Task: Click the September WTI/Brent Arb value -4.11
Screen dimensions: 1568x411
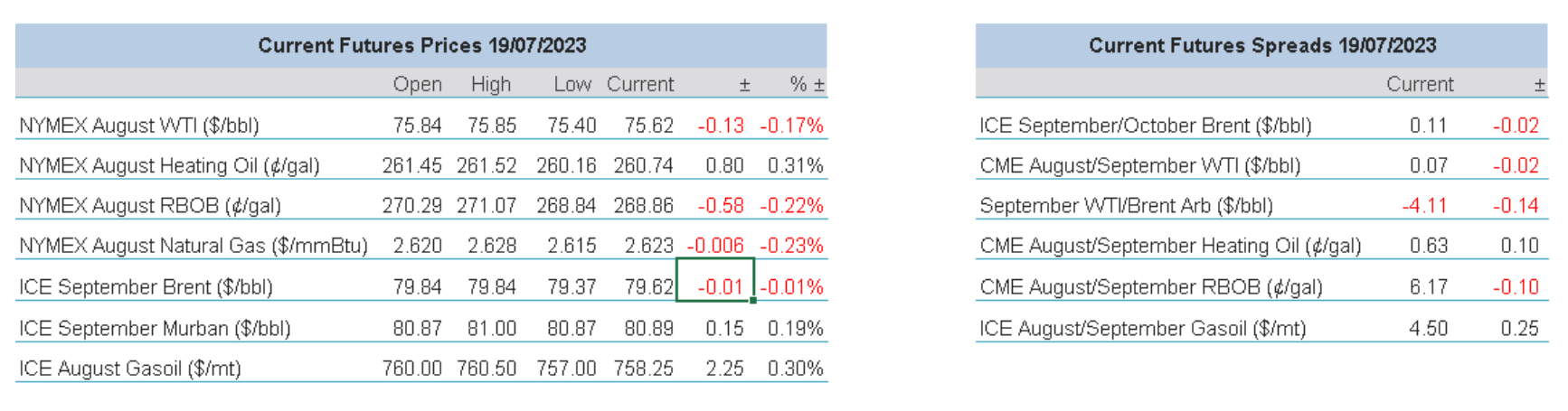Action: [1424, 206]
